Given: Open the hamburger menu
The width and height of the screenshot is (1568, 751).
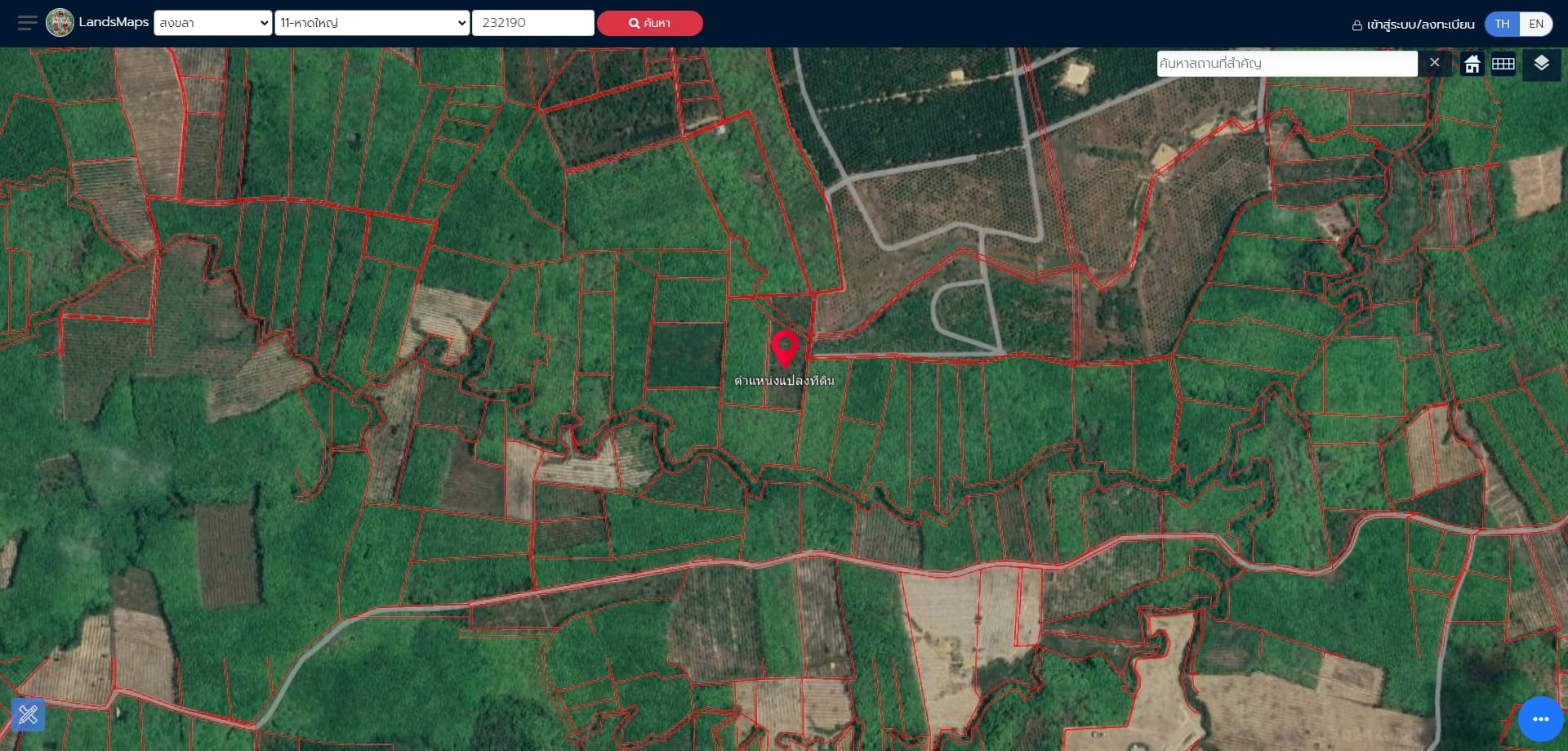Looking at the screenshot, I should (27, 23).
